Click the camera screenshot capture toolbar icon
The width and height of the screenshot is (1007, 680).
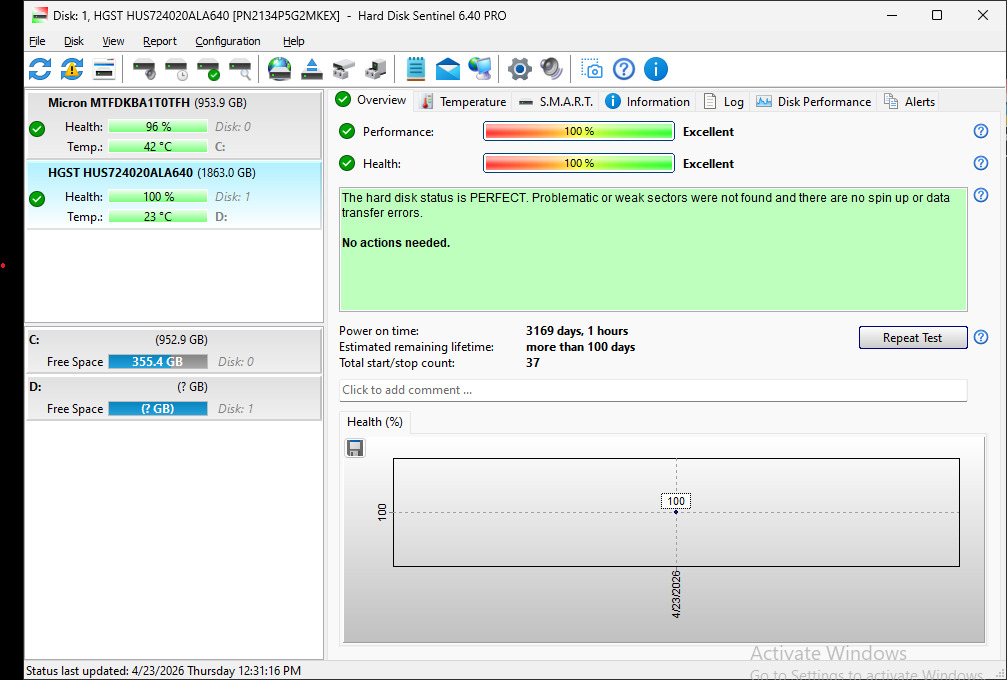tap(591, 69)
